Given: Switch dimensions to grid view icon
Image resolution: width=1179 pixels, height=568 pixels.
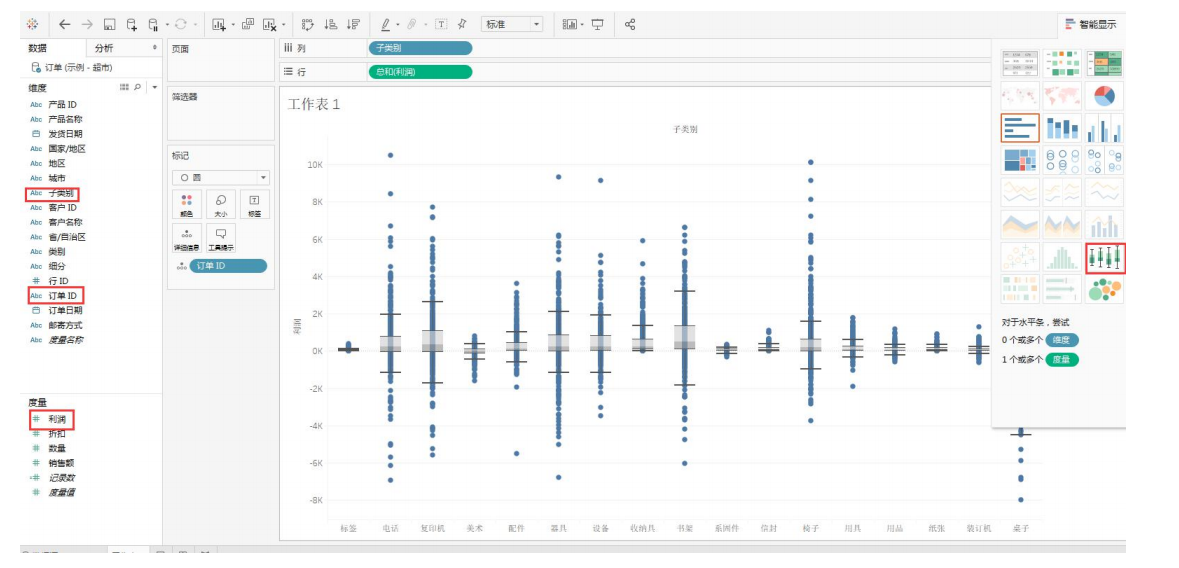Looking at the screenshot, I should point(125,87).
